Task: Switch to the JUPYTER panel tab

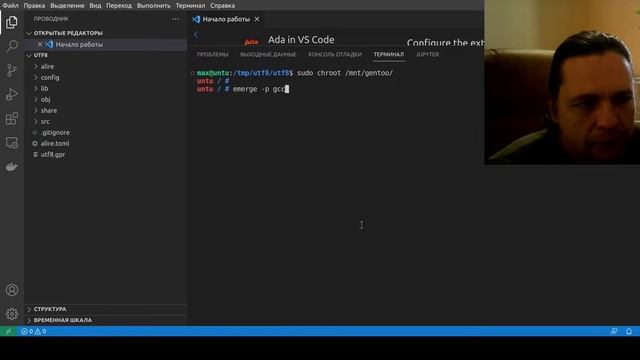Action: 427,54
